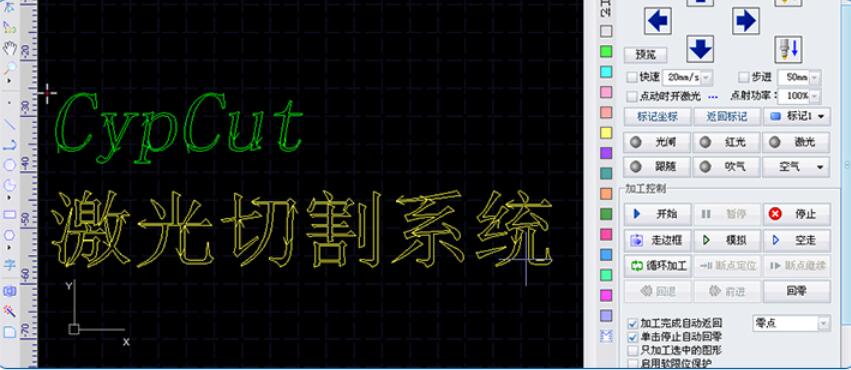Jog the laser head left with arrow
Image resolution: width=851 pixels, height=370 pixels.
coord(658,21)
